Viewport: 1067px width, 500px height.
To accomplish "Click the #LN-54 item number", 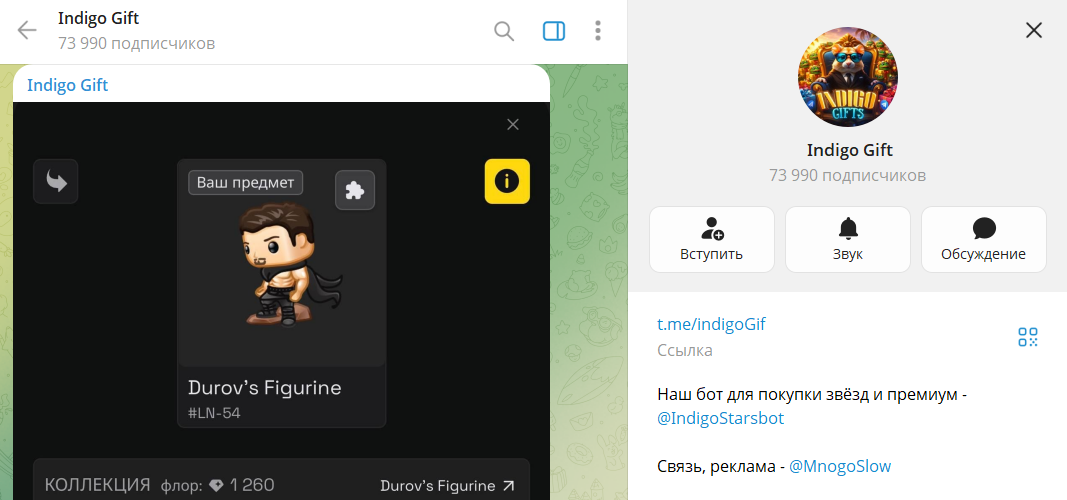I will tap(214, 413).
